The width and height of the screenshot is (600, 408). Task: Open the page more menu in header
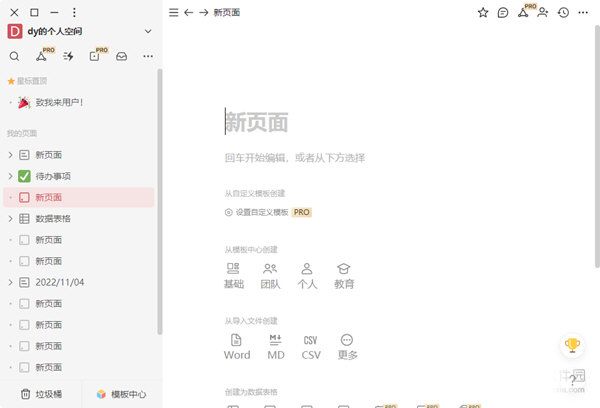pyautogui.click(x=583, y=13)
